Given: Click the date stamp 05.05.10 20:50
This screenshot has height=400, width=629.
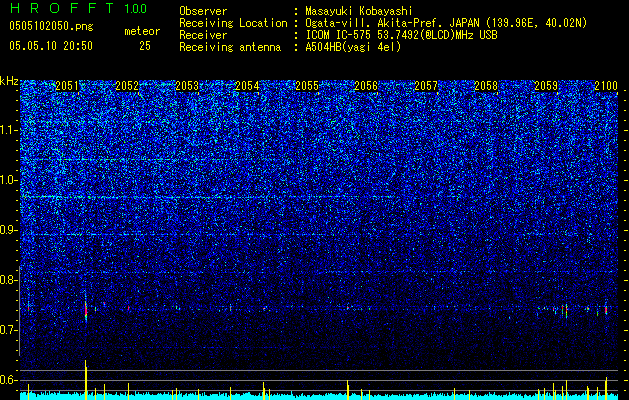Looking at the screenshot, I should pyautogui.click(x=51, y=46).
